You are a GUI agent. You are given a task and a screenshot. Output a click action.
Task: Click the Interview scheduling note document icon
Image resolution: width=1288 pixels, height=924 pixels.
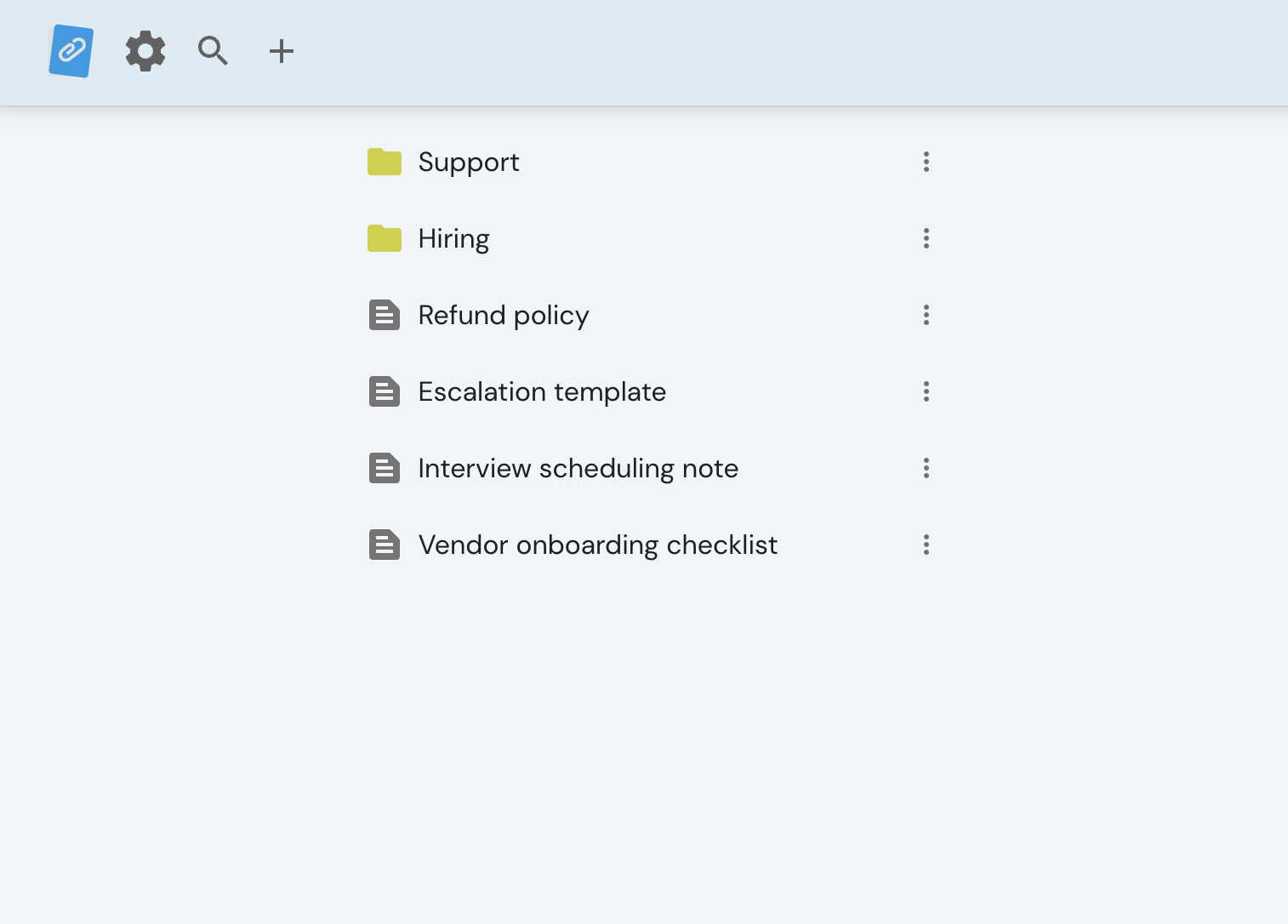point(385,468)
